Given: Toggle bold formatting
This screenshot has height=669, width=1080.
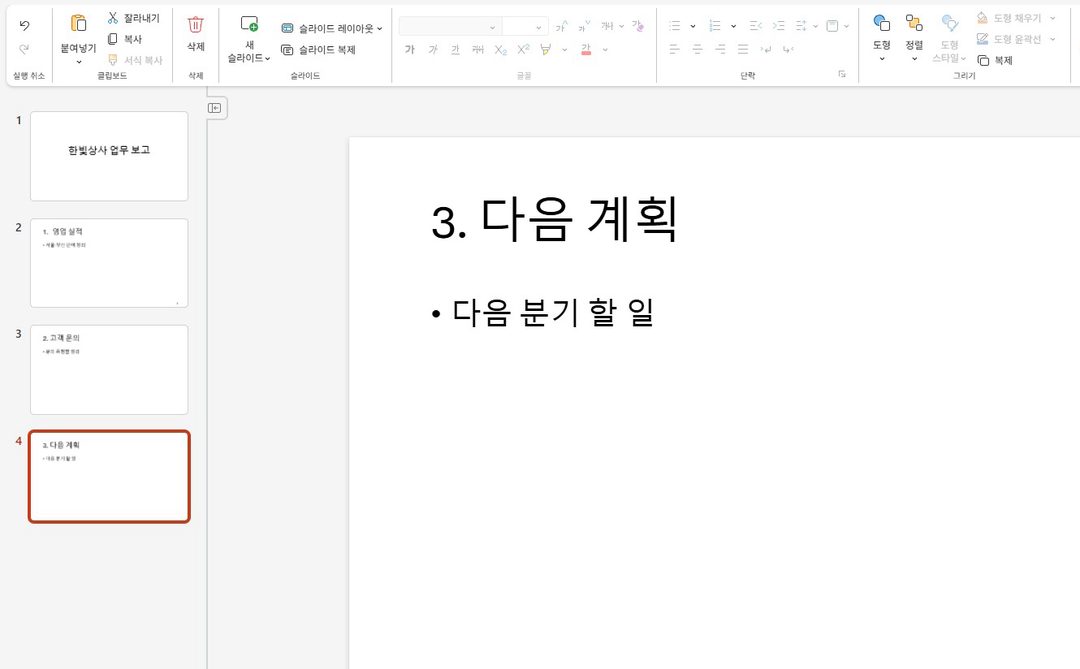Looking at the screenshot, I should pos(410,50).
